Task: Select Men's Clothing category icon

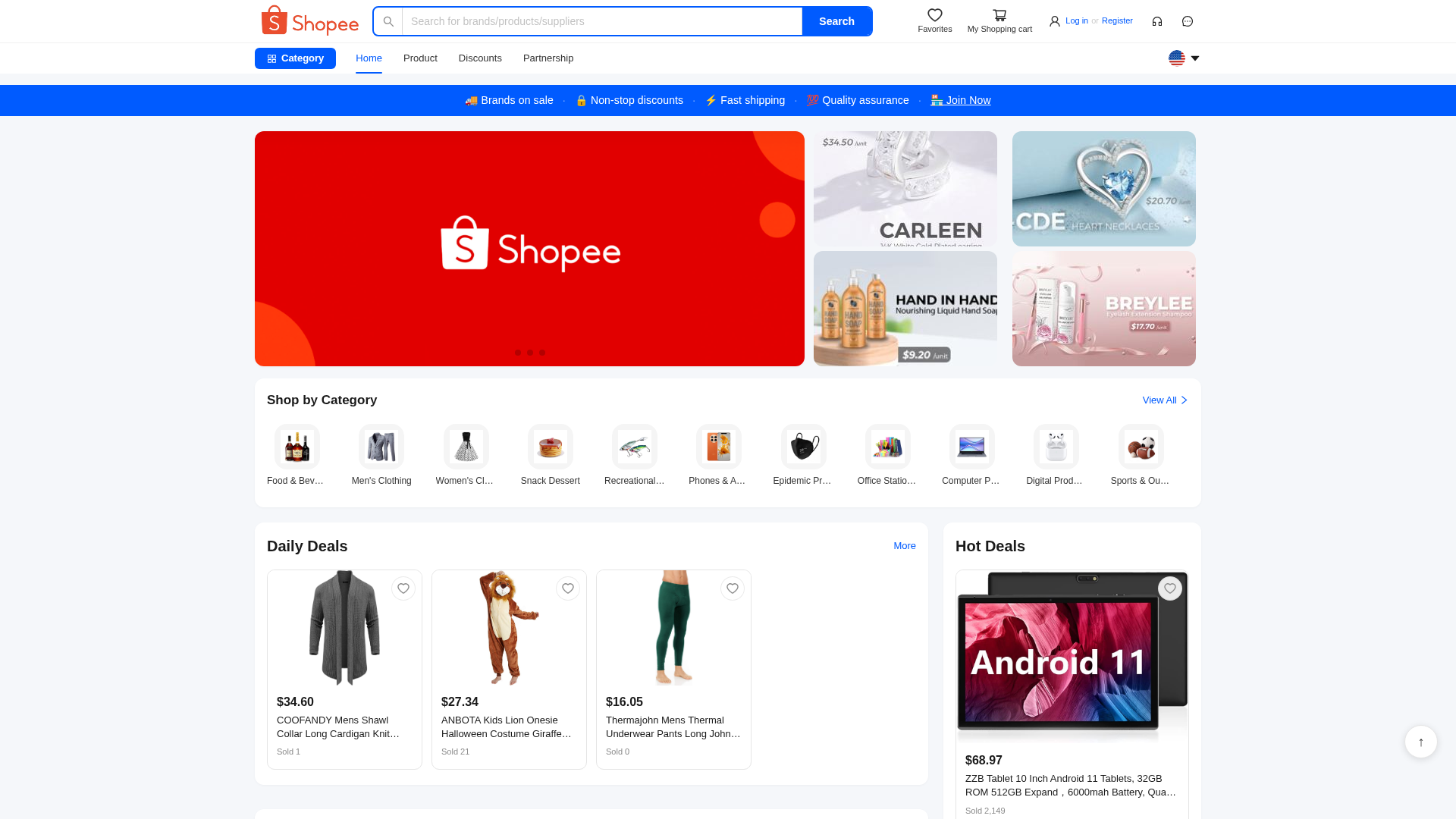Action: 381,447
